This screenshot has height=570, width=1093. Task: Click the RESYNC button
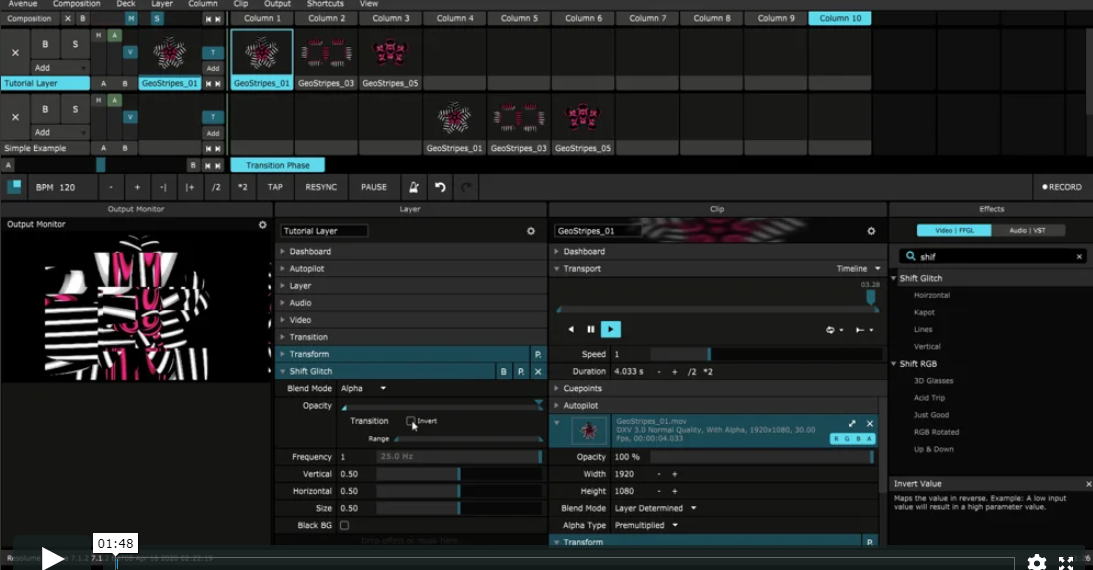click(x=321, y=187)
